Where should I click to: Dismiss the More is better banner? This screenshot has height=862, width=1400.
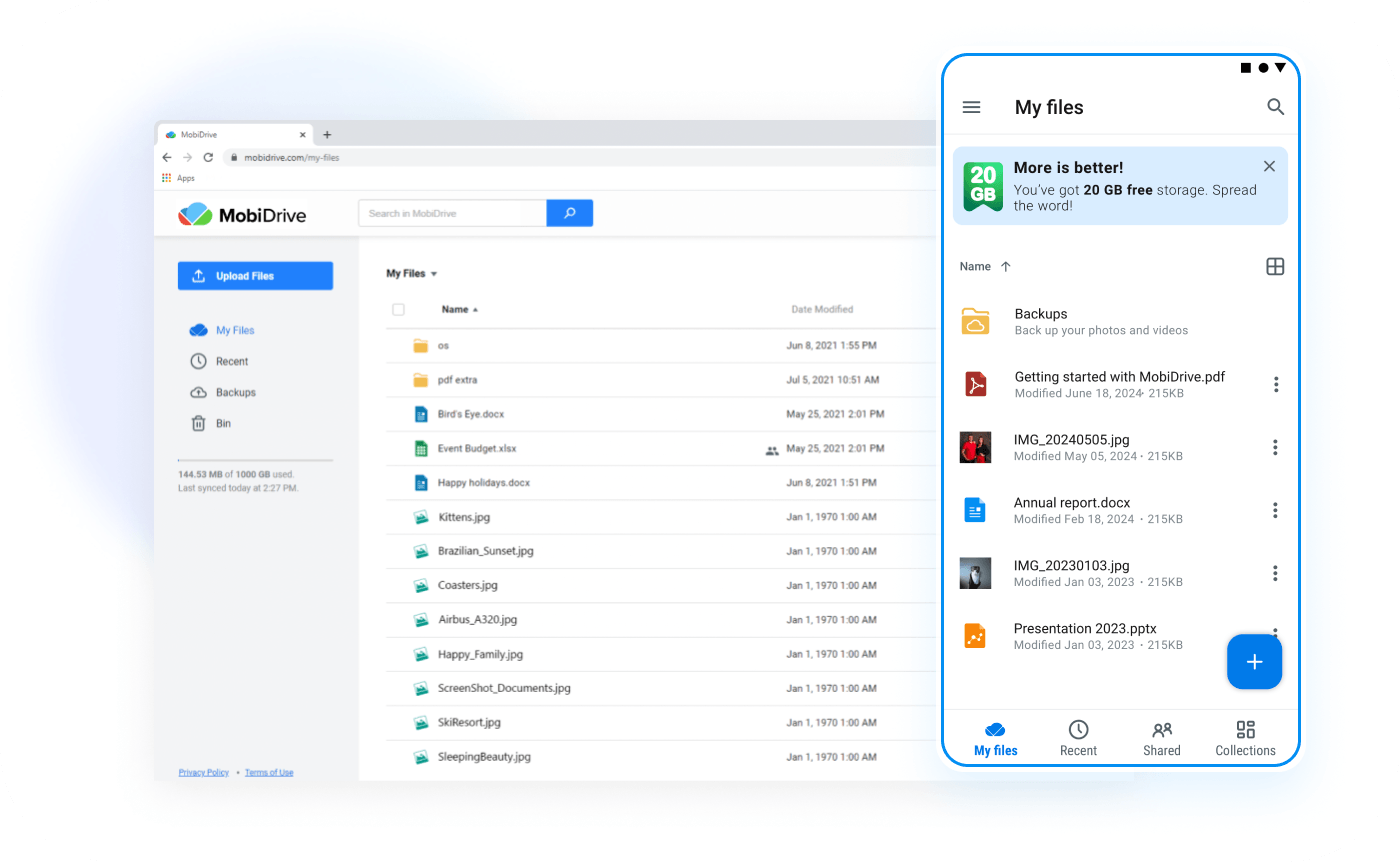coord(1269,167)
